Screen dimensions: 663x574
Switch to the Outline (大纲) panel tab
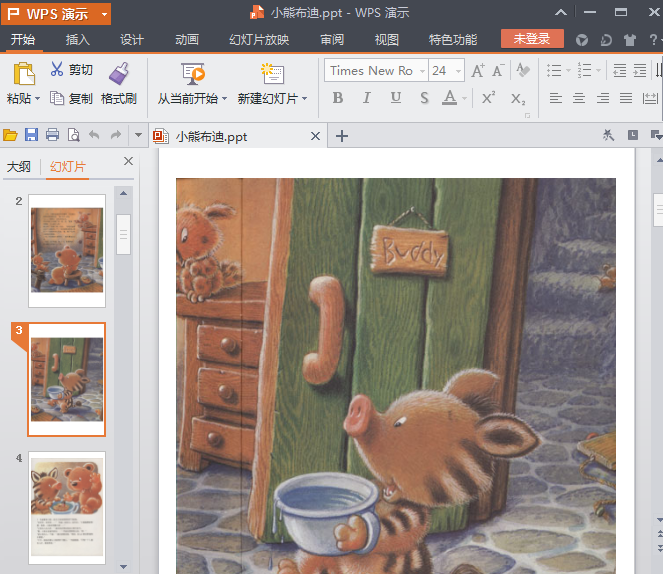19,167
